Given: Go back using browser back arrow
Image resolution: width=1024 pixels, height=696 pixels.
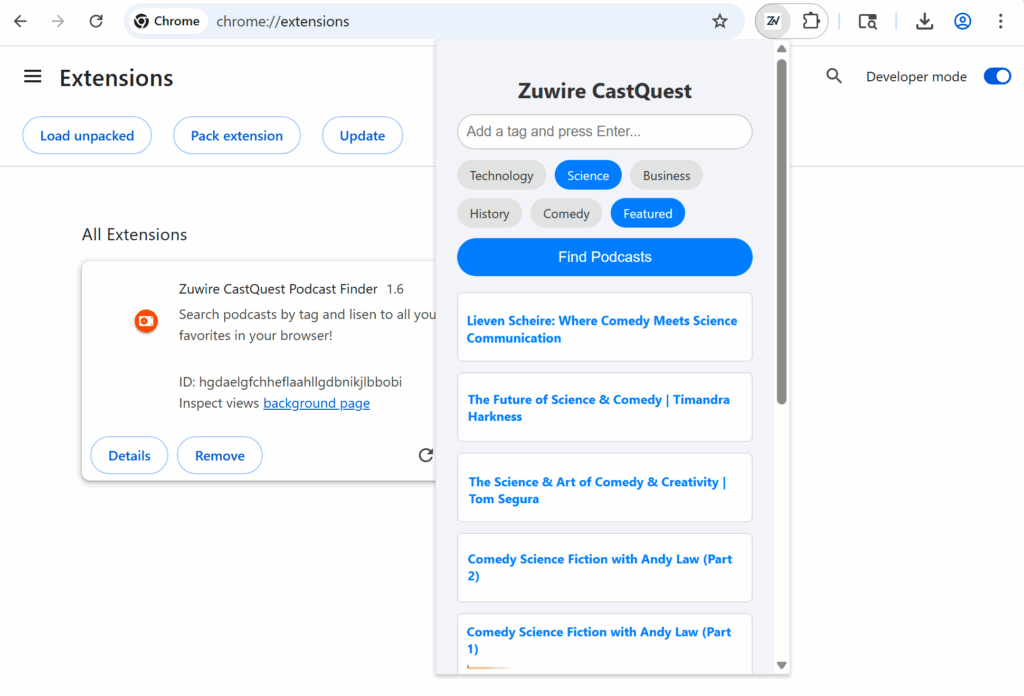Looking at the screenshot, I should pyautogui.click(x=20, y=22).
